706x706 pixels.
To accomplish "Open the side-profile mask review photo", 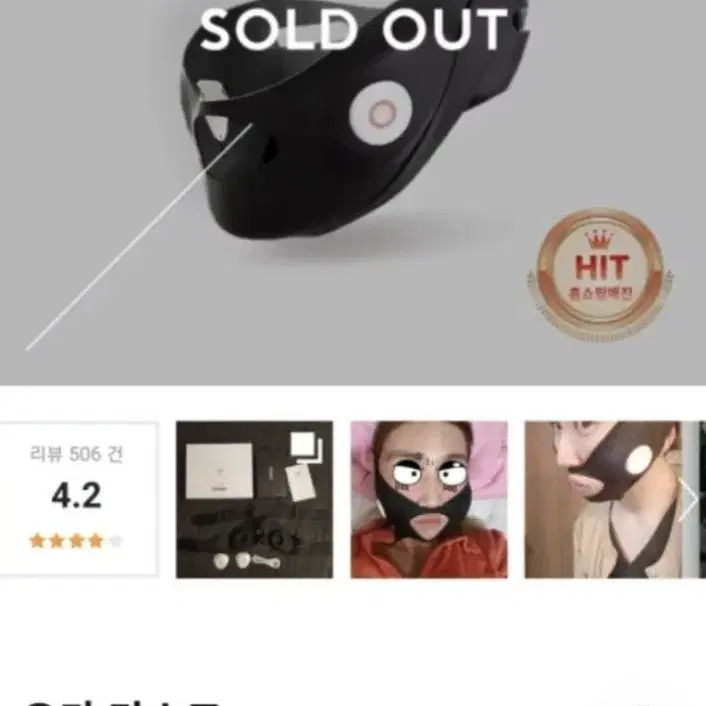I will (x=603, y=499).
